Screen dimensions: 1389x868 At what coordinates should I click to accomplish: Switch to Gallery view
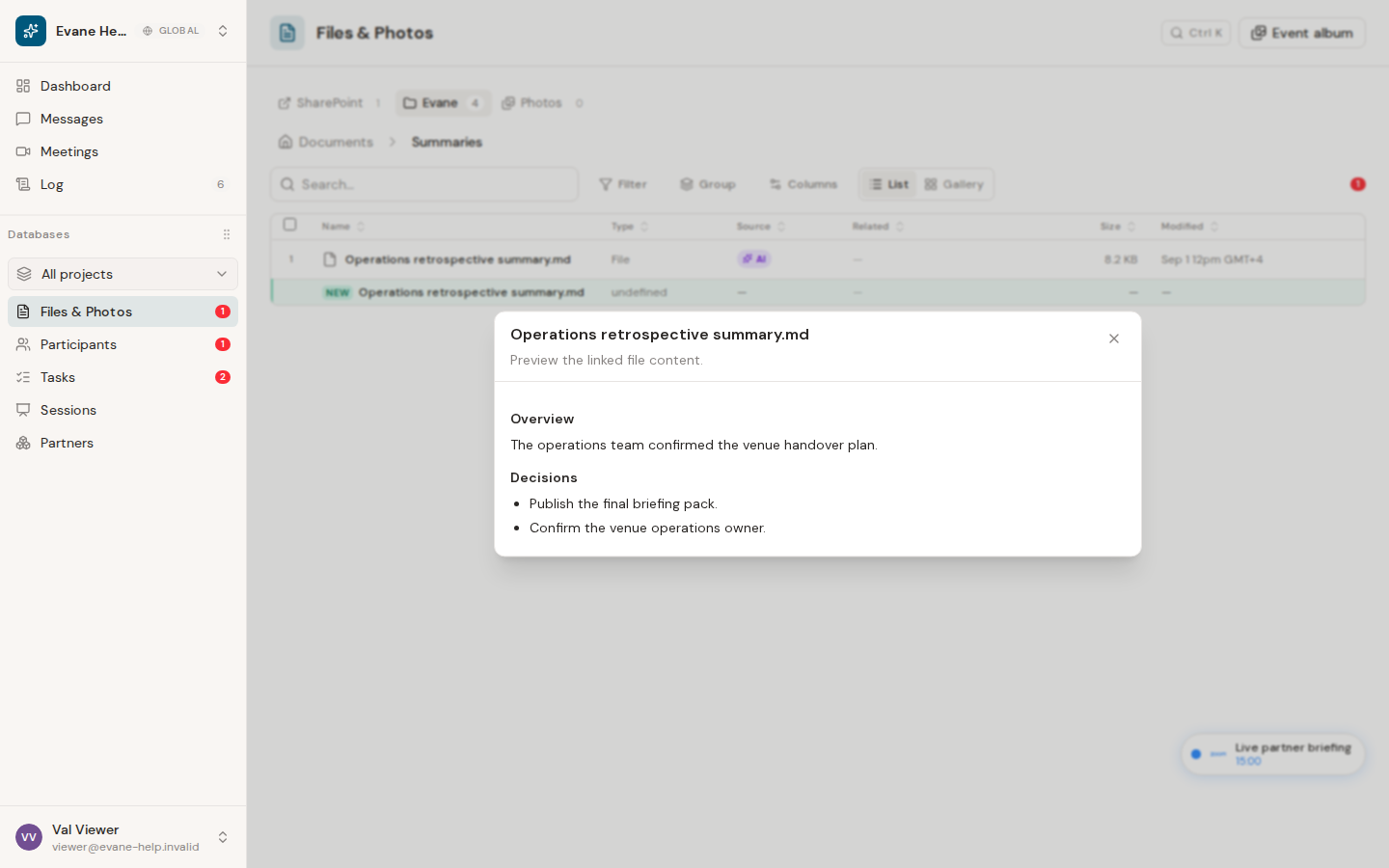point(954,184)
